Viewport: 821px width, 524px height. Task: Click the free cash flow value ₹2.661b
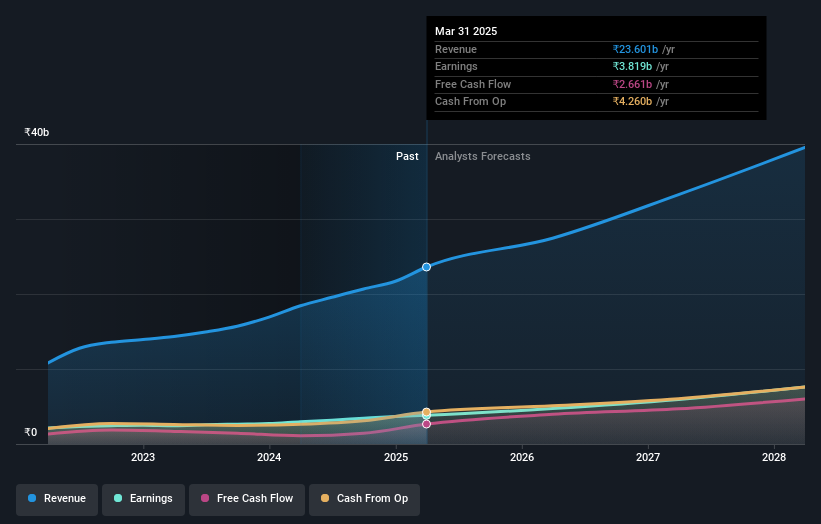[x=633, y=84]
